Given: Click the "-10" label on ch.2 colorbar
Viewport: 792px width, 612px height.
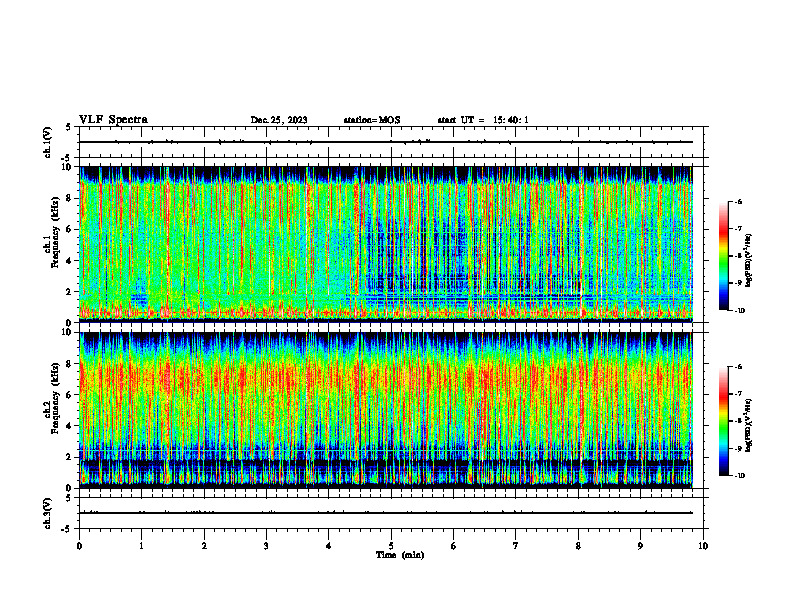Looking at the screenshot, I should pos(739,476).
